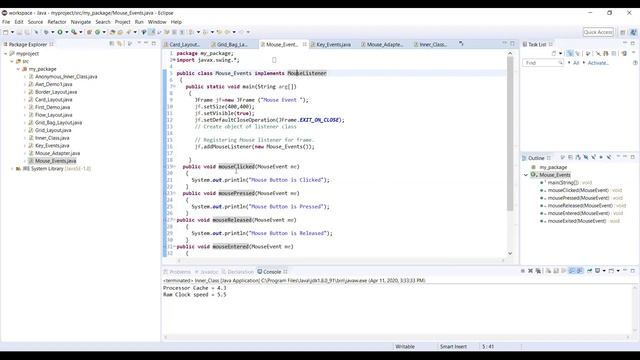Click the Display Selected Console icon
Screen dimensions: 640x360
click(598, 271)
